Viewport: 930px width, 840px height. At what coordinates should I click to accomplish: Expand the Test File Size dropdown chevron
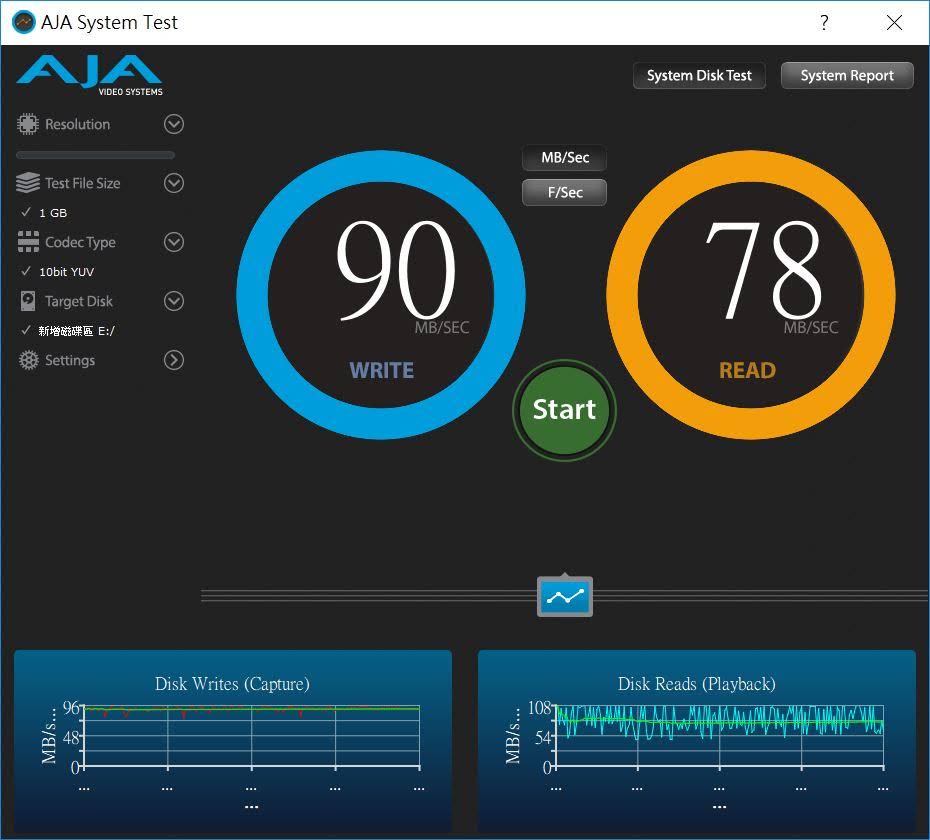click(x=174, y=183)
